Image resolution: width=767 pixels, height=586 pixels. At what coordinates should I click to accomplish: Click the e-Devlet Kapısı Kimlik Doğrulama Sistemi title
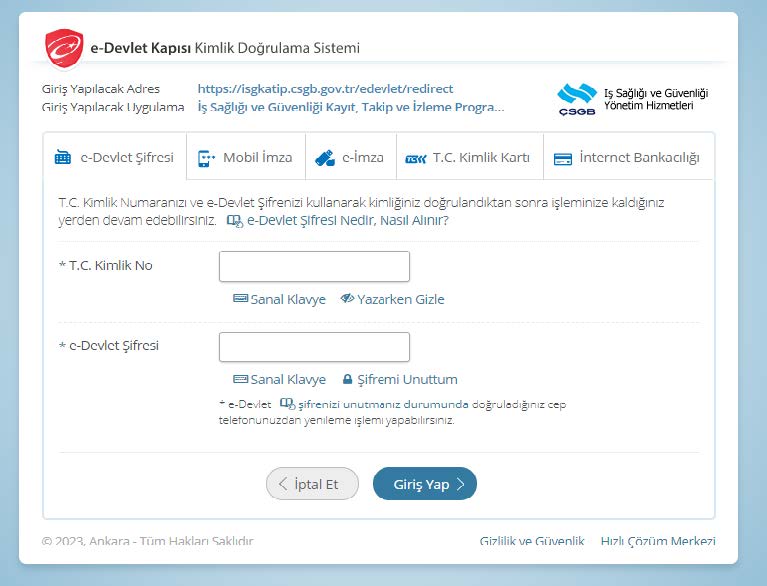225,48
